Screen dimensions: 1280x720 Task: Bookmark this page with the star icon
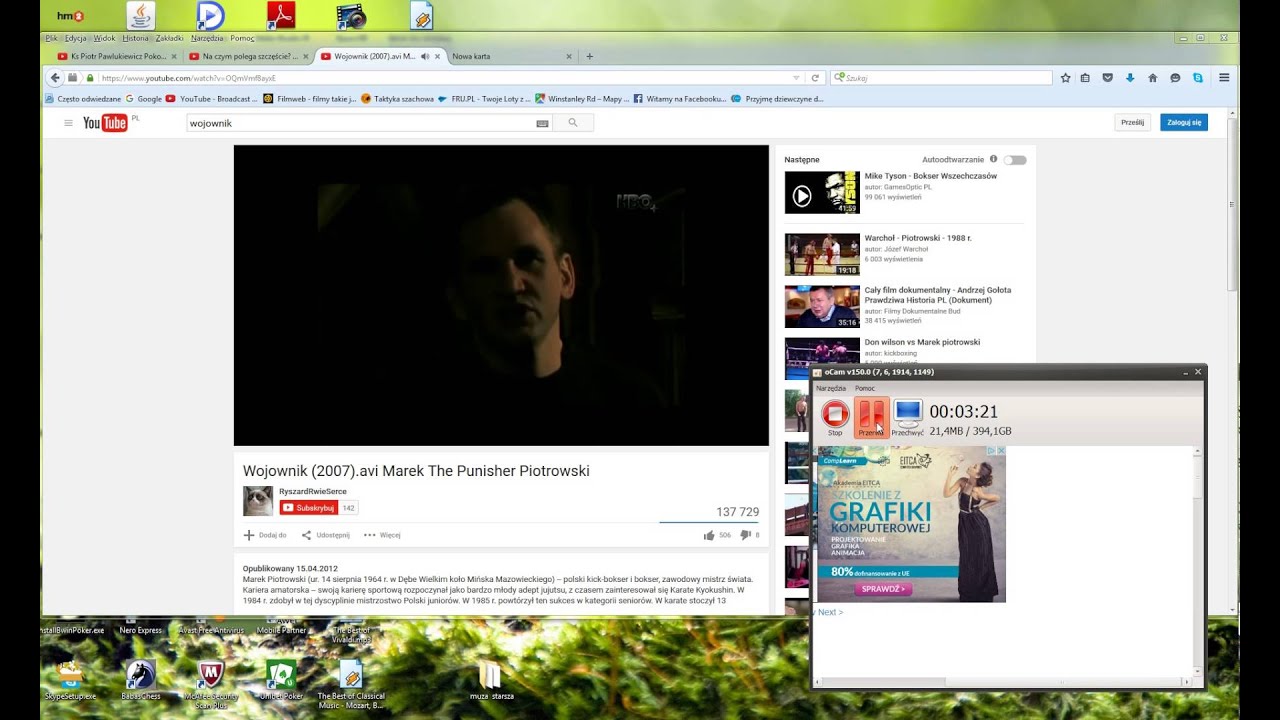click(1066, 78)
